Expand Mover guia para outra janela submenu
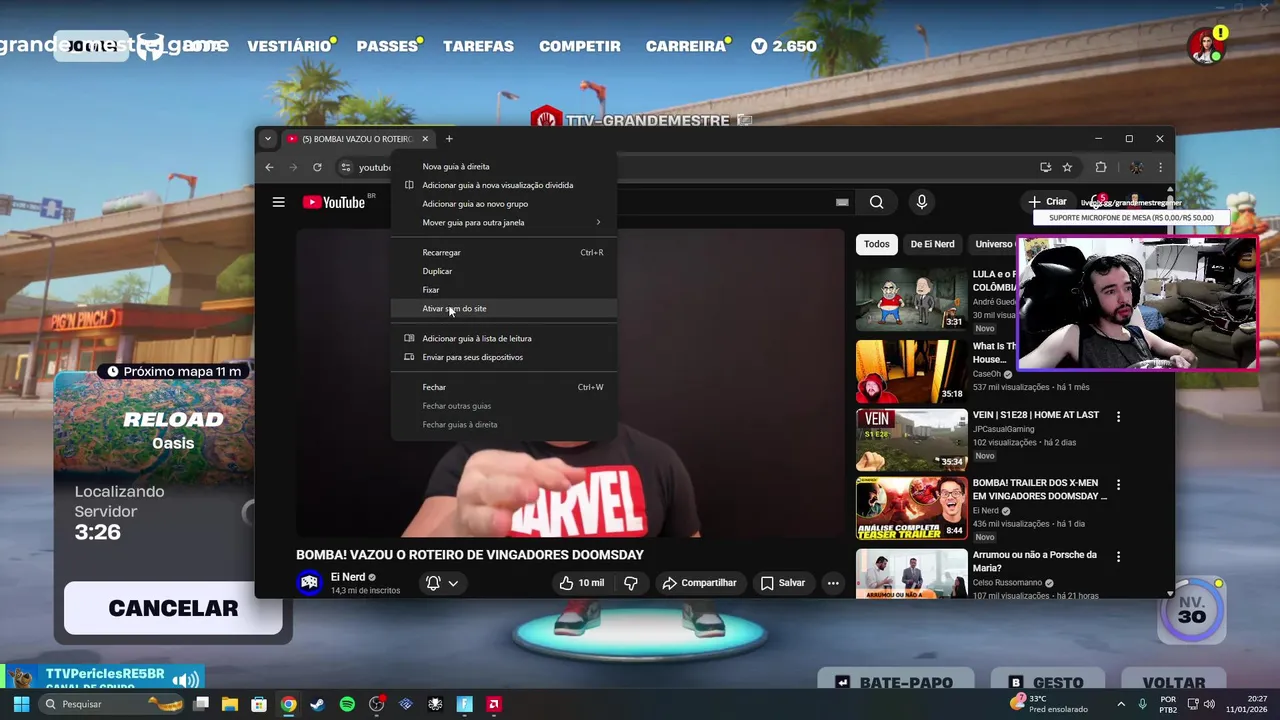The width and height of the screenshot is (1280, 720). click(x=504, y=222)
